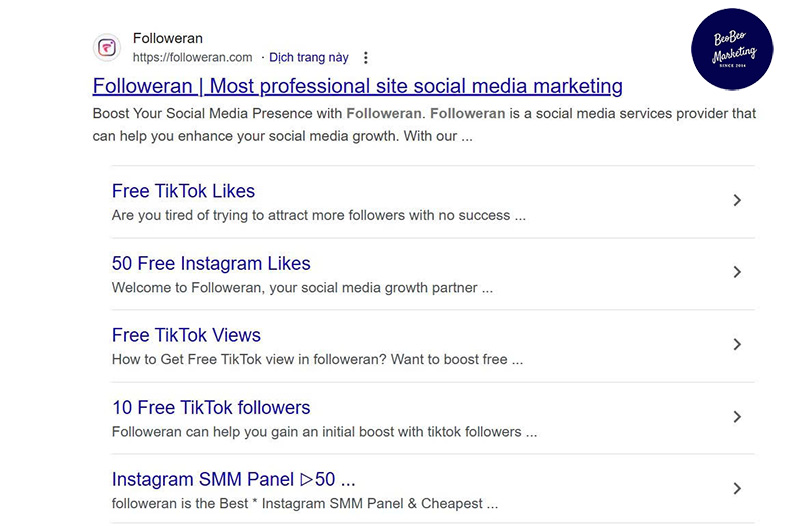Click the 'Are you tired of trying' description
The image size is (800, 526).
tap(318, 215)
